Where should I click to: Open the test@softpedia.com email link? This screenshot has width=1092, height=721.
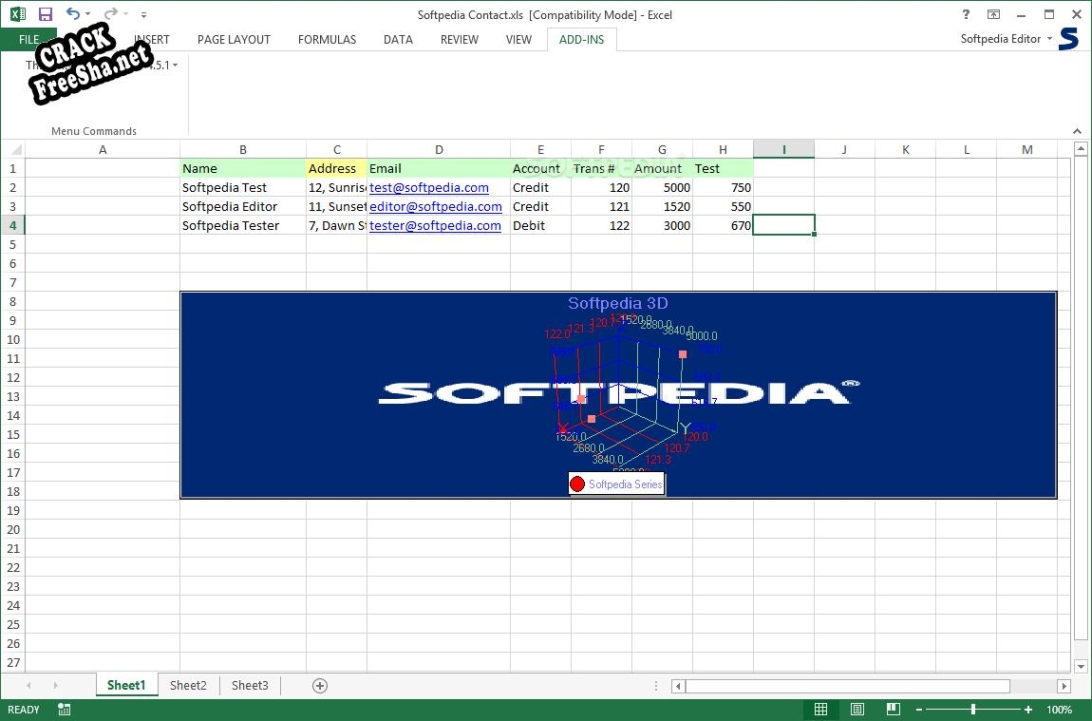pos(429,187)
